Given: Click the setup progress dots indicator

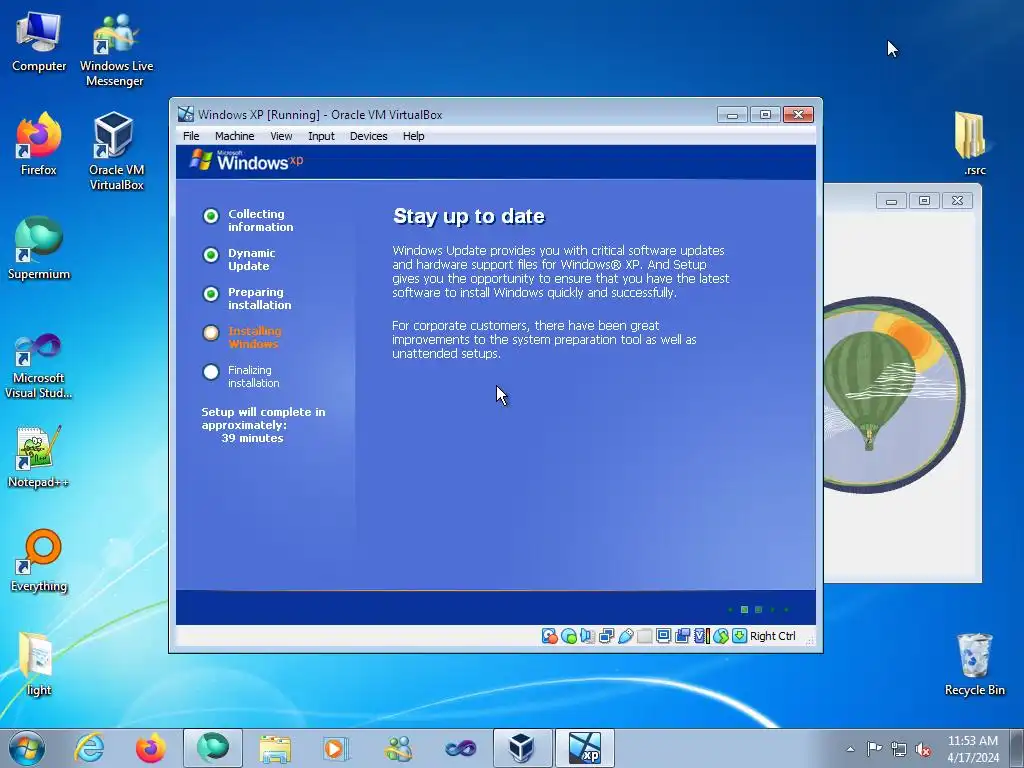Looking at the screenshot, I should 758,609.
